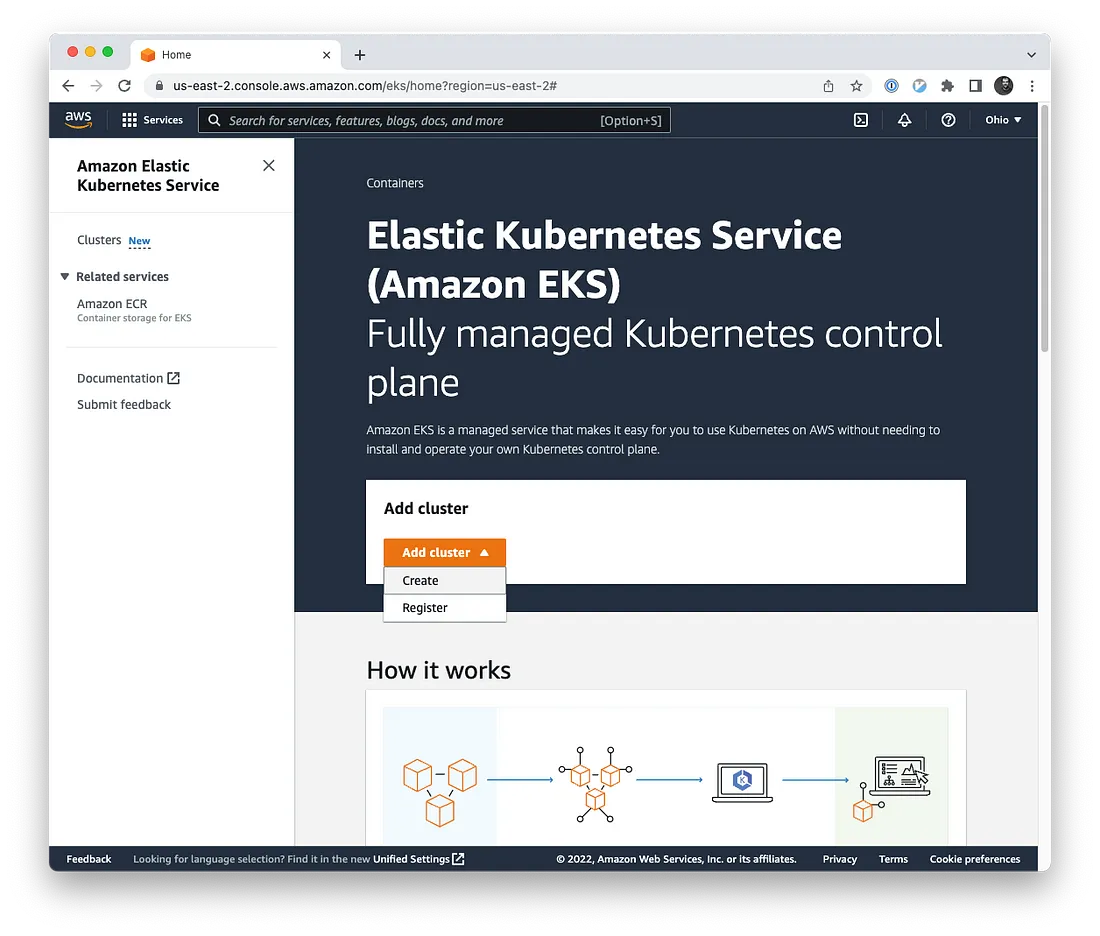Viewport: 1100px width, 936px height.
Task: Reload the page
Action: click(124, 86)
